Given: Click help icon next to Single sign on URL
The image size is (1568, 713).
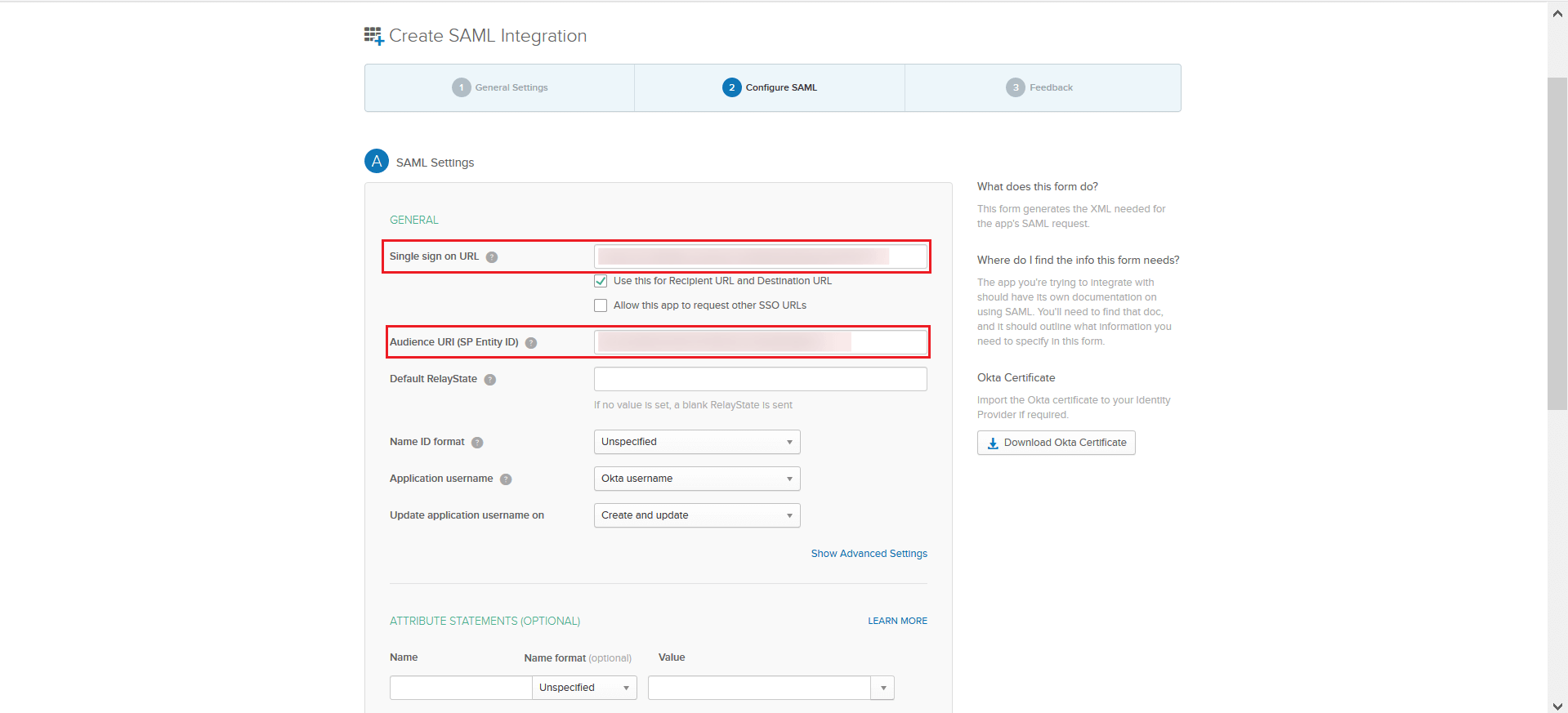Looking at the screenshot, I should tap(492, 257).
